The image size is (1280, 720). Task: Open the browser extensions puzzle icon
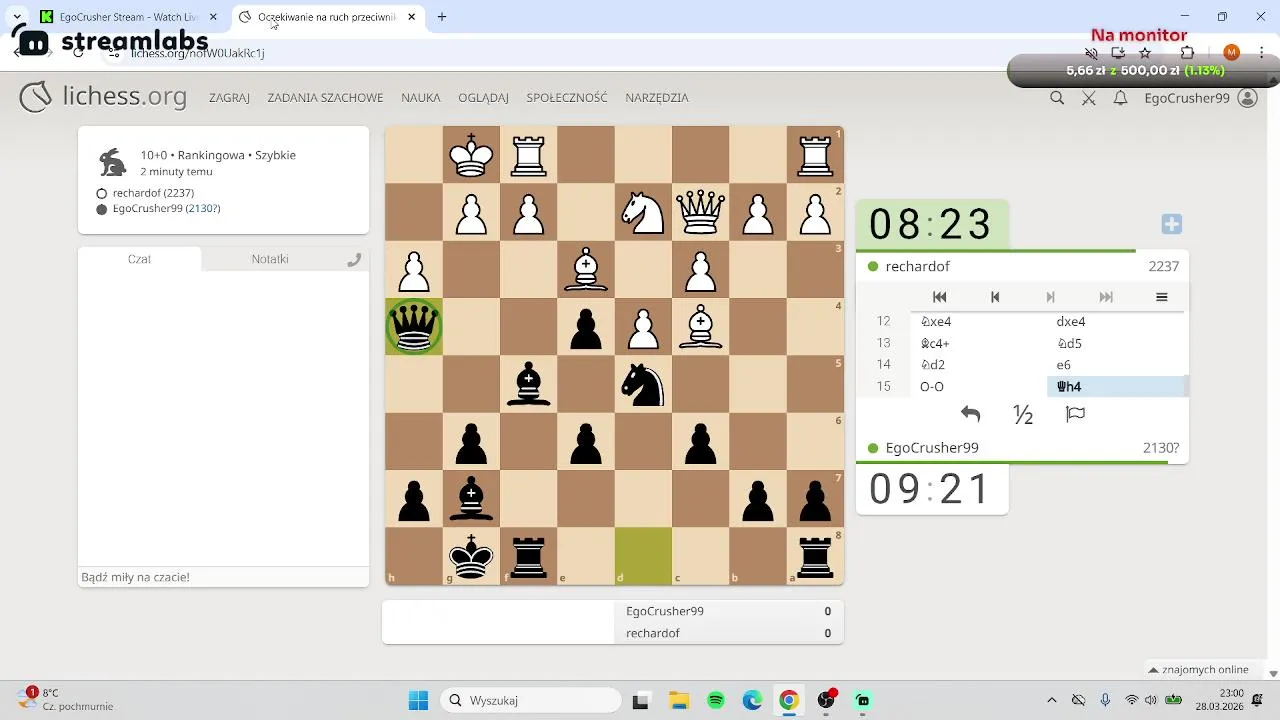point(1188,52)
